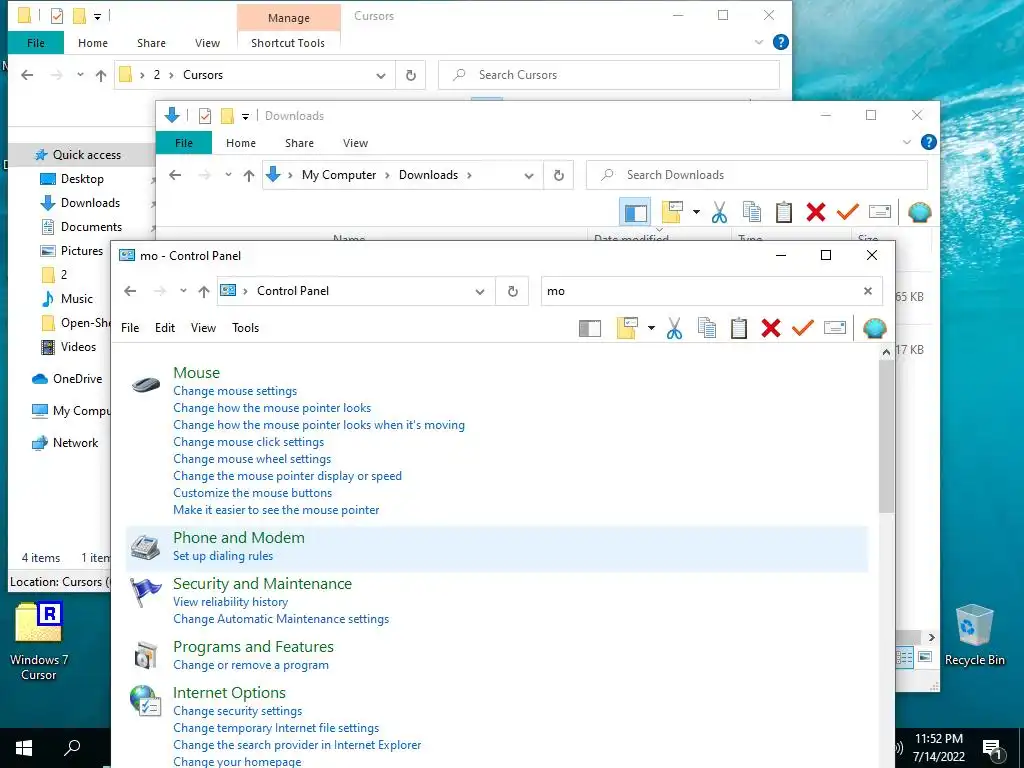
Task: Click the shell icon in Control Panel toolbar
Action: point(874,328)
